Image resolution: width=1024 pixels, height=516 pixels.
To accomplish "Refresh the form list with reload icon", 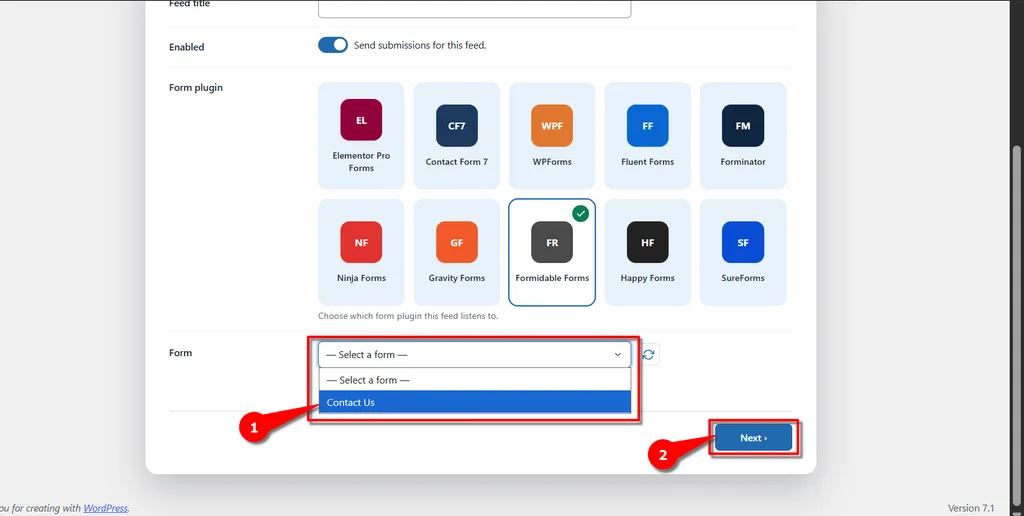I will click(648, 355).
